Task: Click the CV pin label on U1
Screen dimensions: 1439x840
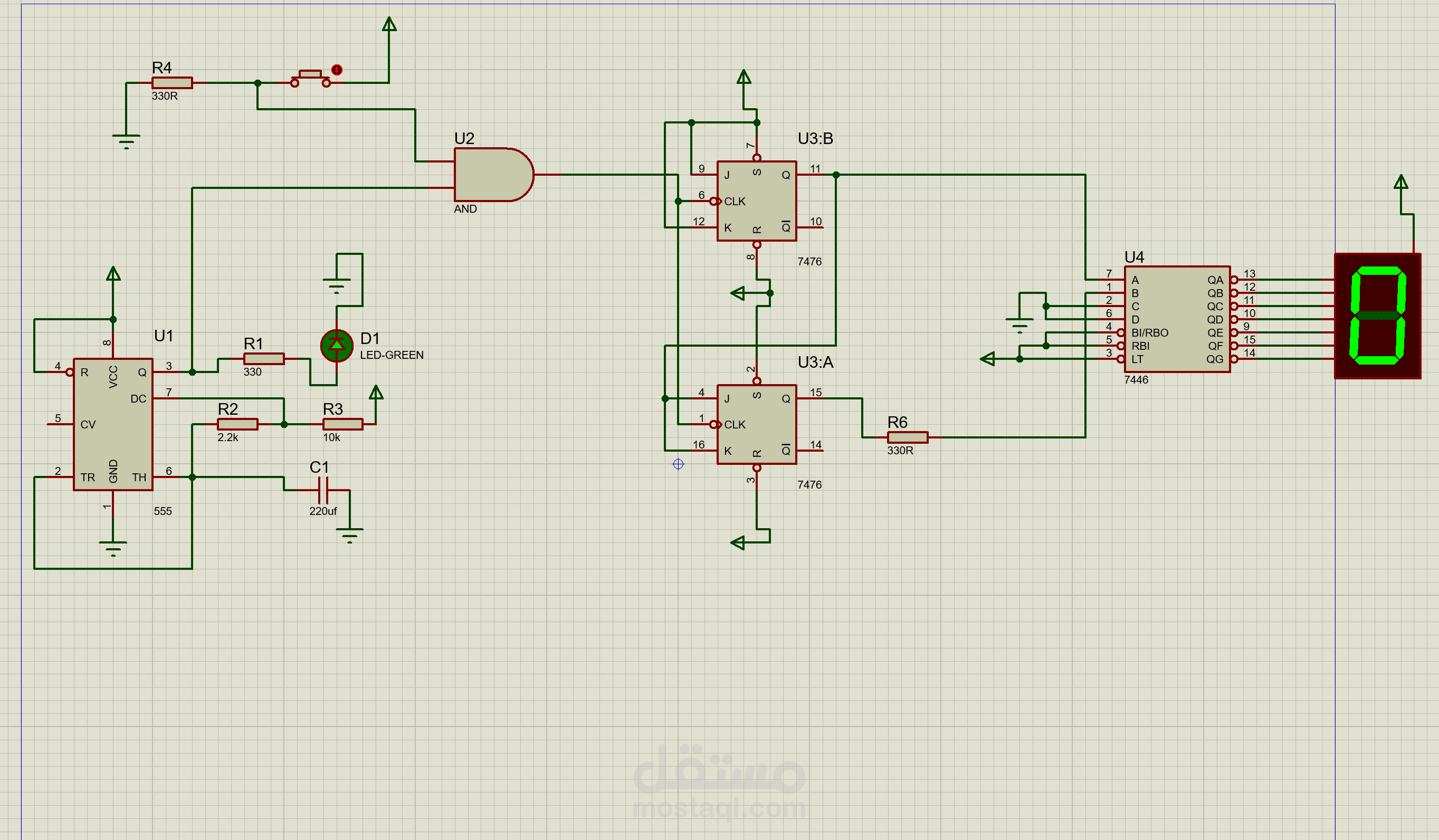Action: [x=88, y=424]
